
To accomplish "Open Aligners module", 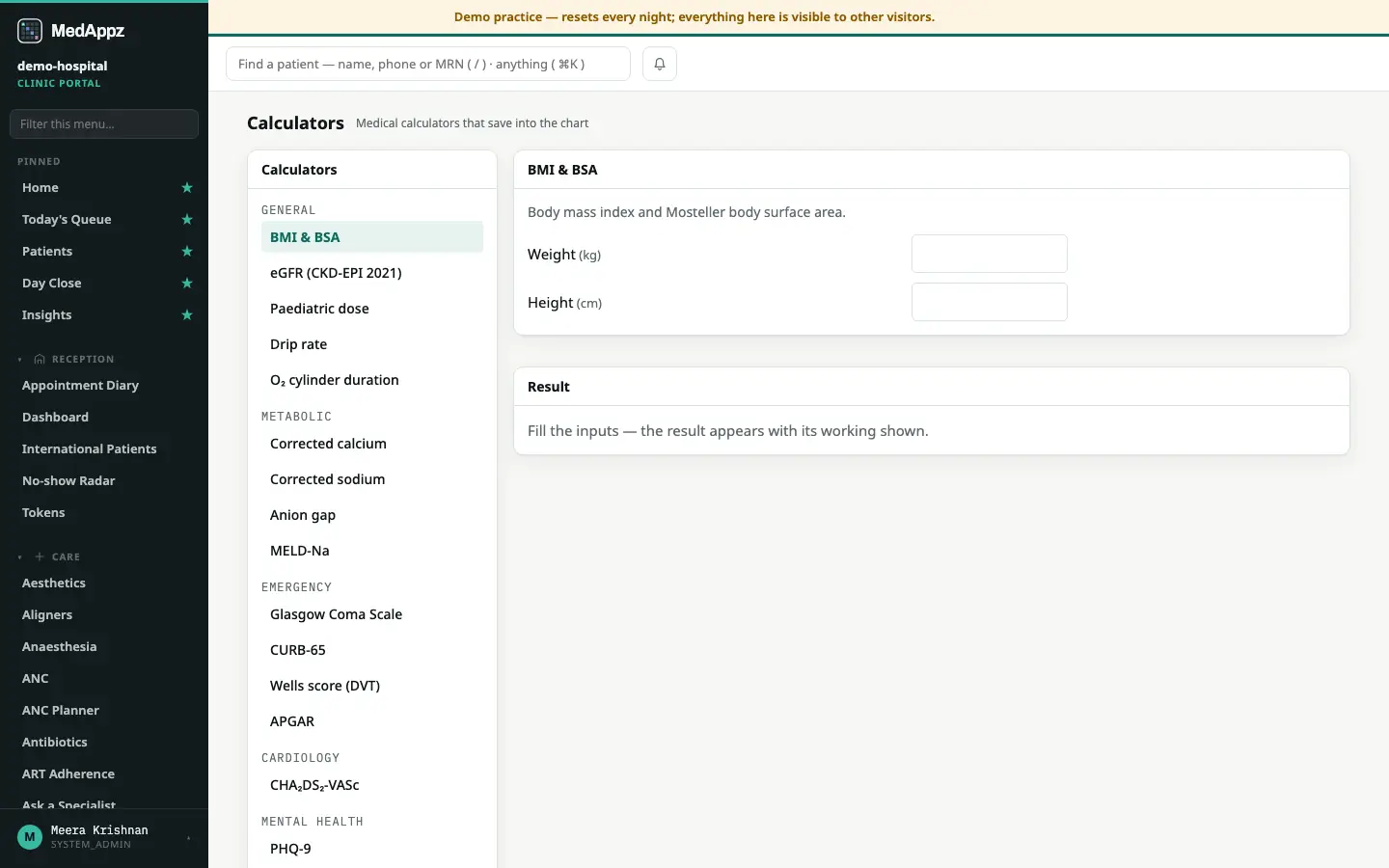I will click(x=47, y=615).
